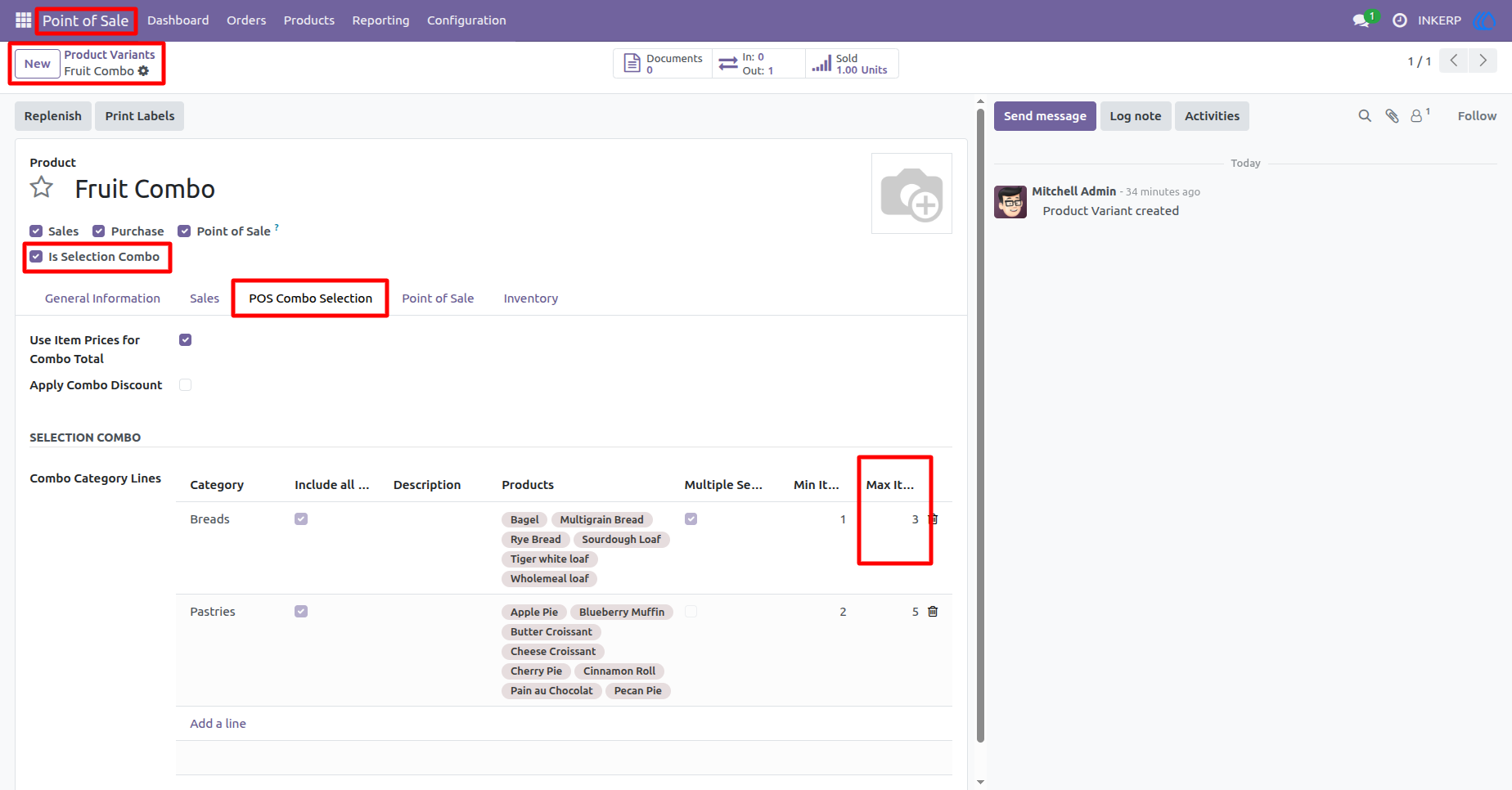Search messages in chatter

pos(1365,116)
